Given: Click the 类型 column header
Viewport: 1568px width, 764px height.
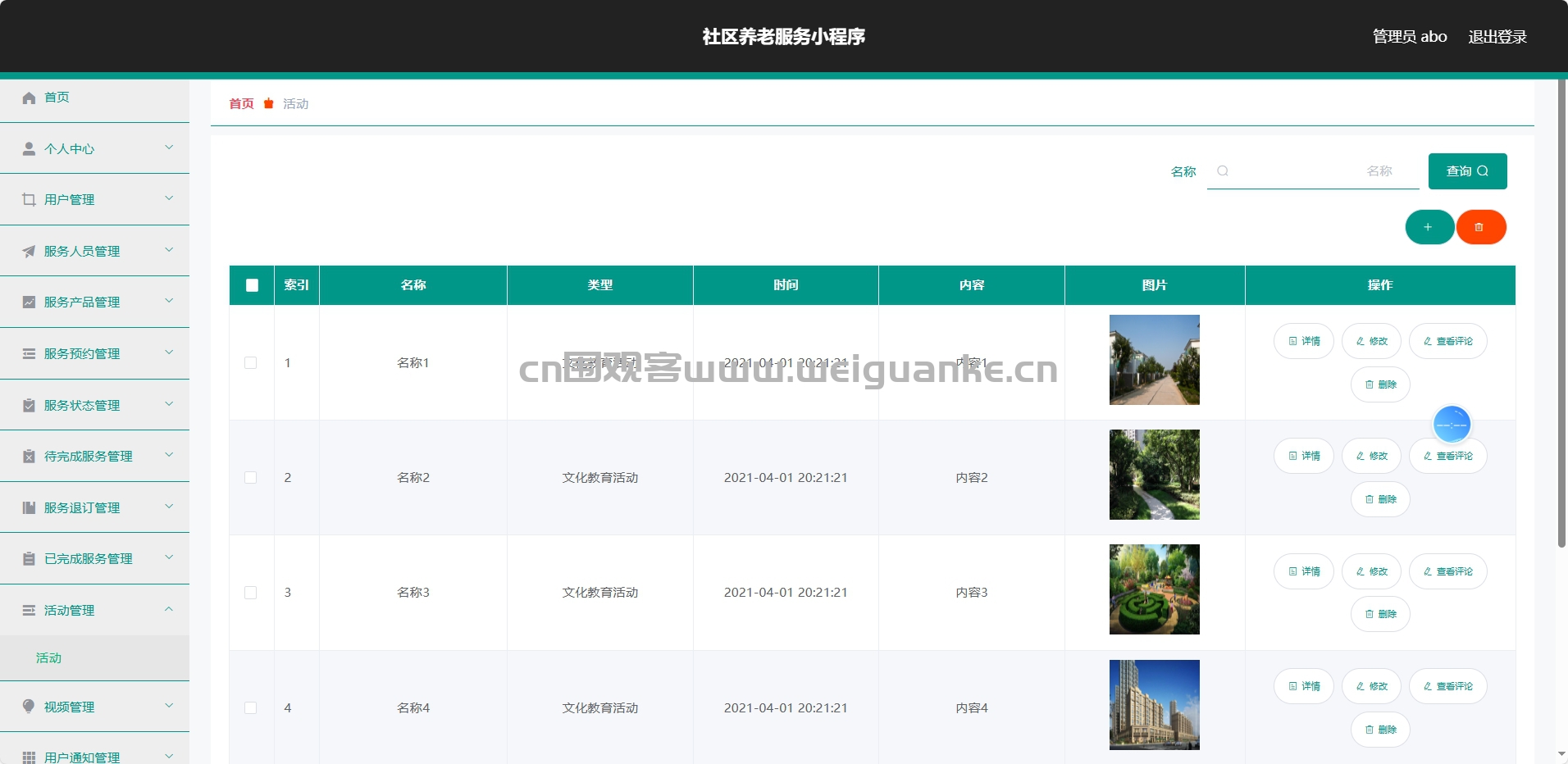Looking at the screenshot, I should [600, 284].
